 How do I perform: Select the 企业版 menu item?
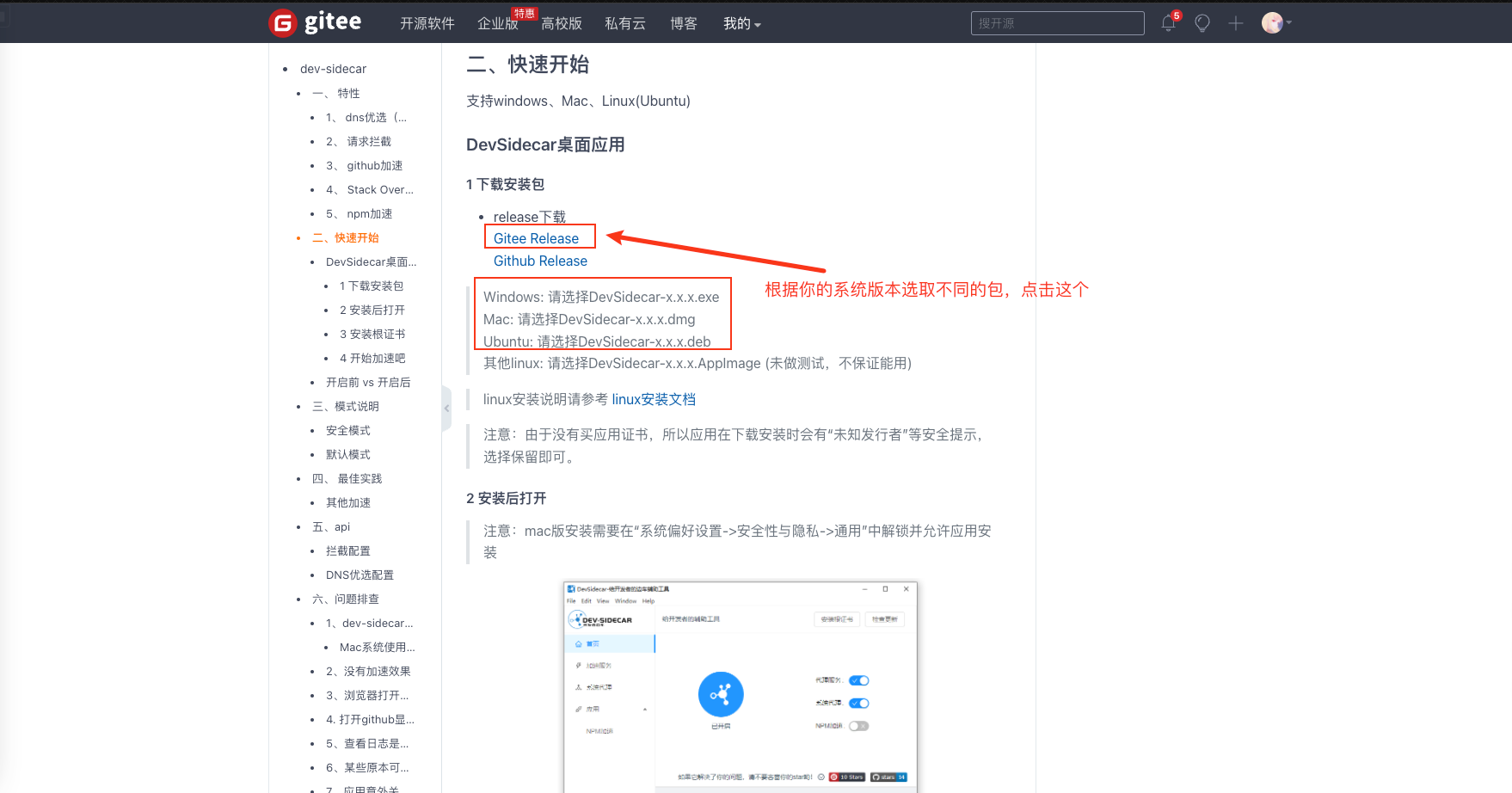coord(498,23)
